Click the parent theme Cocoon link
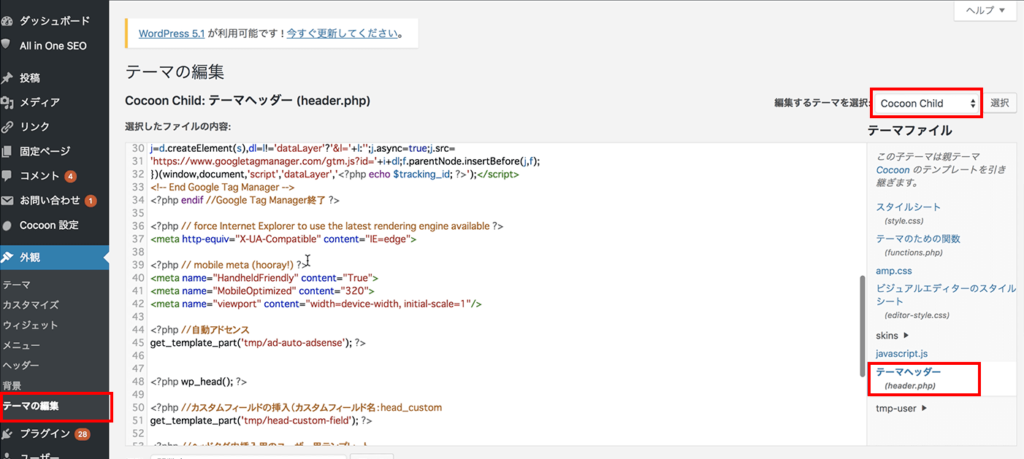The image size is (1024, 459). pyautogui.click(x=891, y=169)
